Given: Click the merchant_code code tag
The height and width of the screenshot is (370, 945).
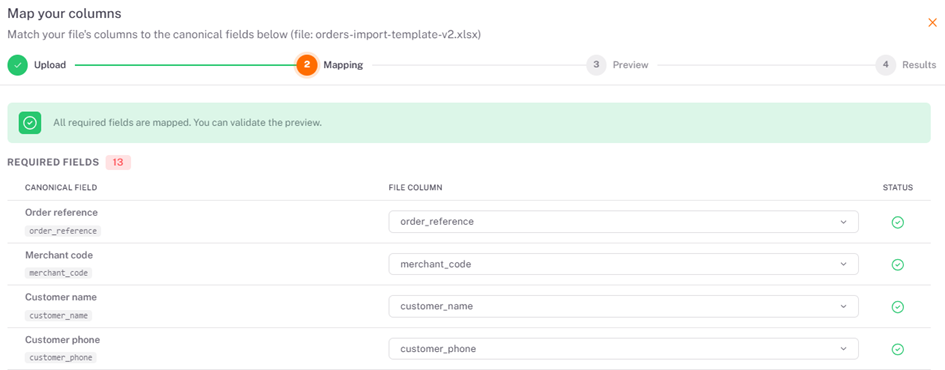Looking at the screenshot, I should click(x=58, y=273).
